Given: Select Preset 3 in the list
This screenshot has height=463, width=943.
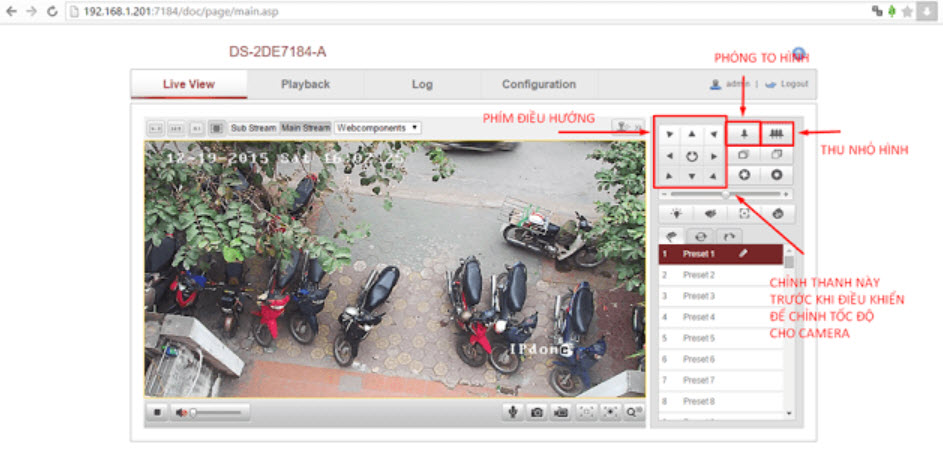Looking at the screenshot, I should [720, 296].
